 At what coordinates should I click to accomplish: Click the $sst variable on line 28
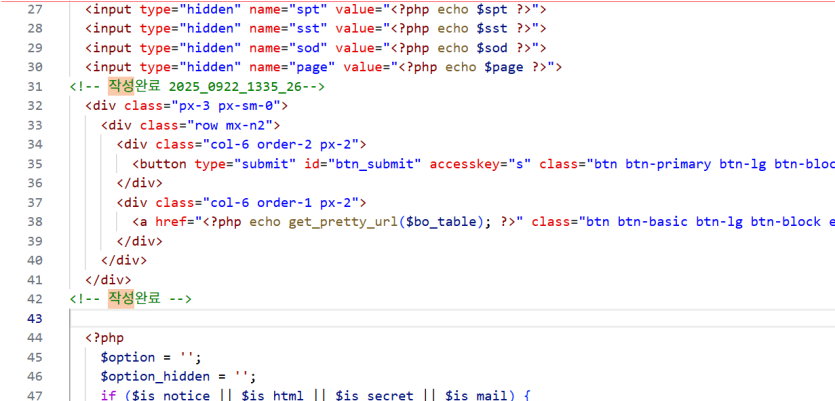click(x=492, y=29)
